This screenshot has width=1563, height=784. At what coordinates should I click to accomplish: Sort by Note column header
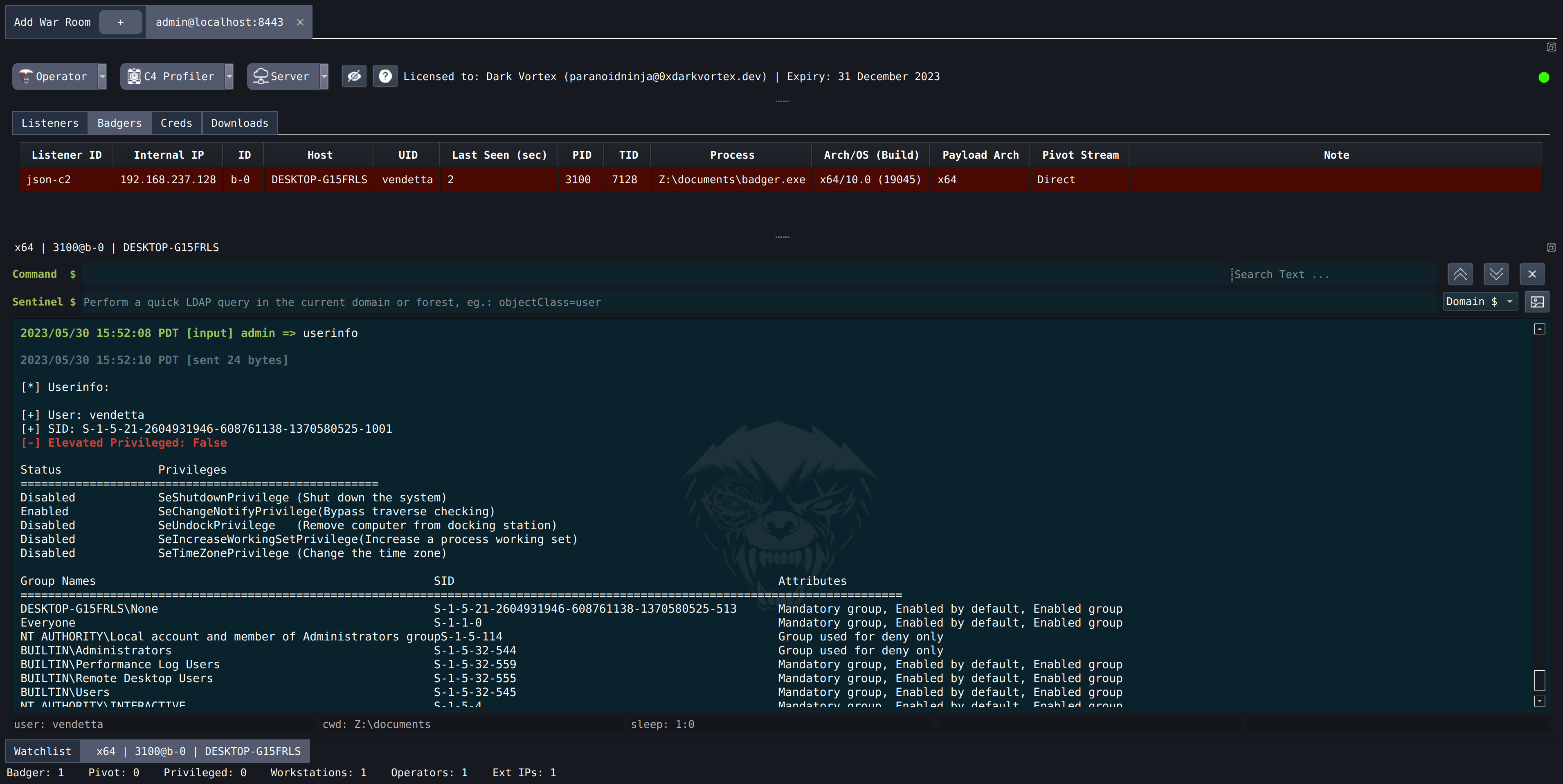pos(1336,155)
